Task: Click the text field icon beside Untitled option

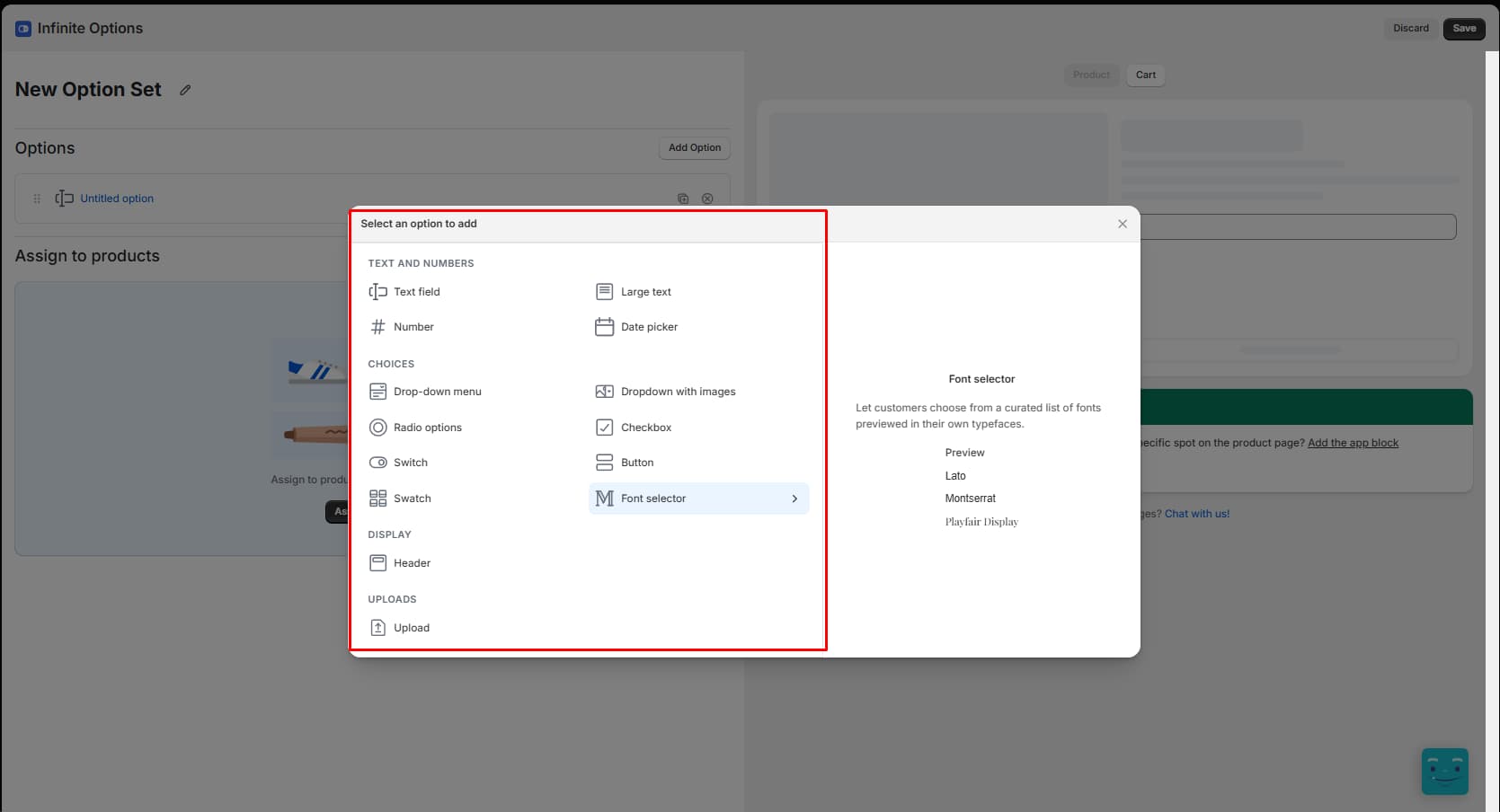Action: click(65, 199)
